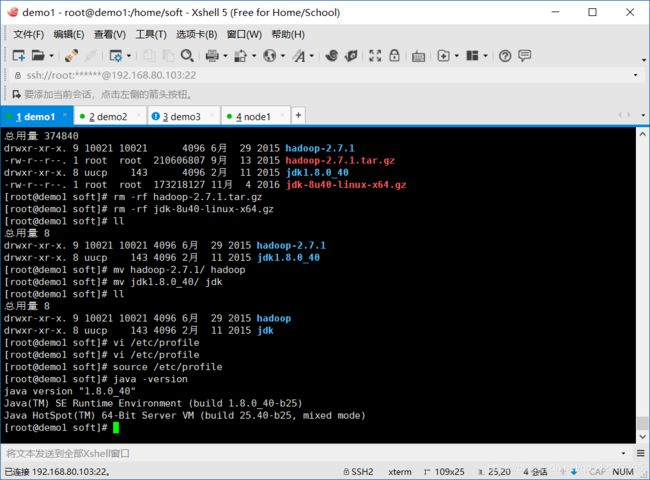The height and width of the screenshot is (480, 650).
Task: Click the globe encoding icon
Action: pyautogui.click(x=269, y=56)
